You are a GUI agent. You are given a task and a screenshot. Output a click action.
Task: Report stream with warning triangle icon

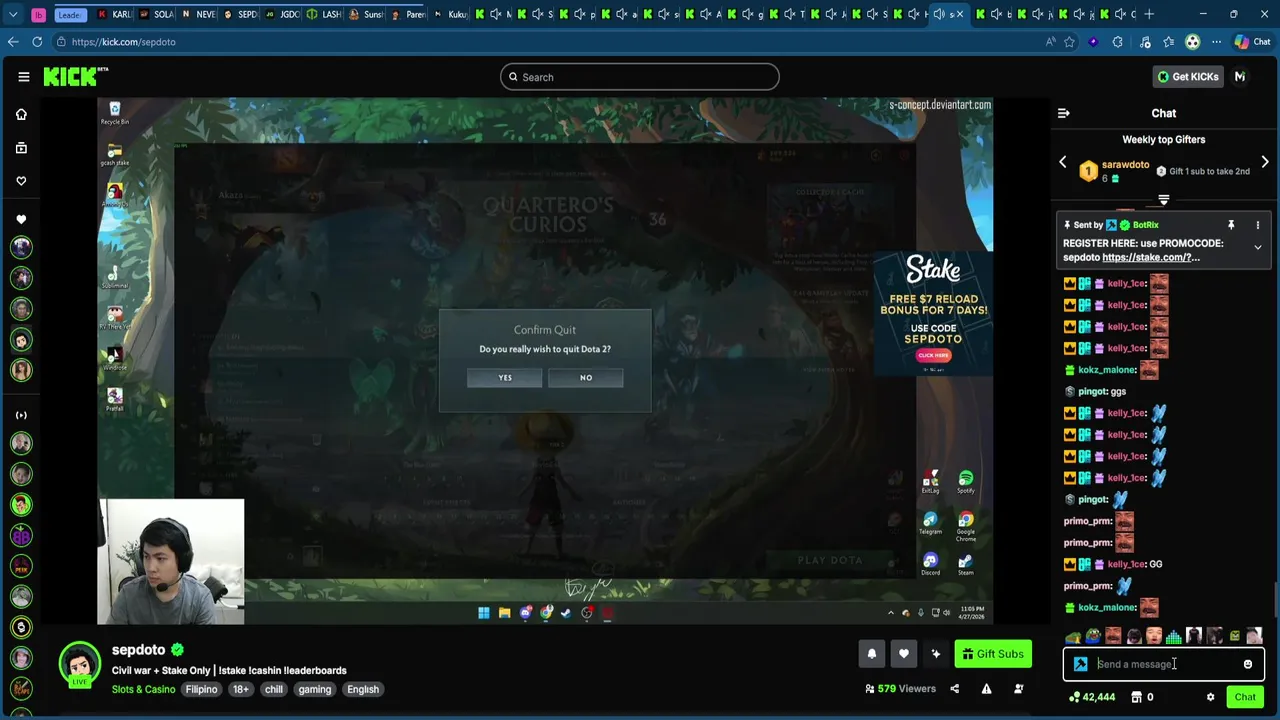coord(986,689)
